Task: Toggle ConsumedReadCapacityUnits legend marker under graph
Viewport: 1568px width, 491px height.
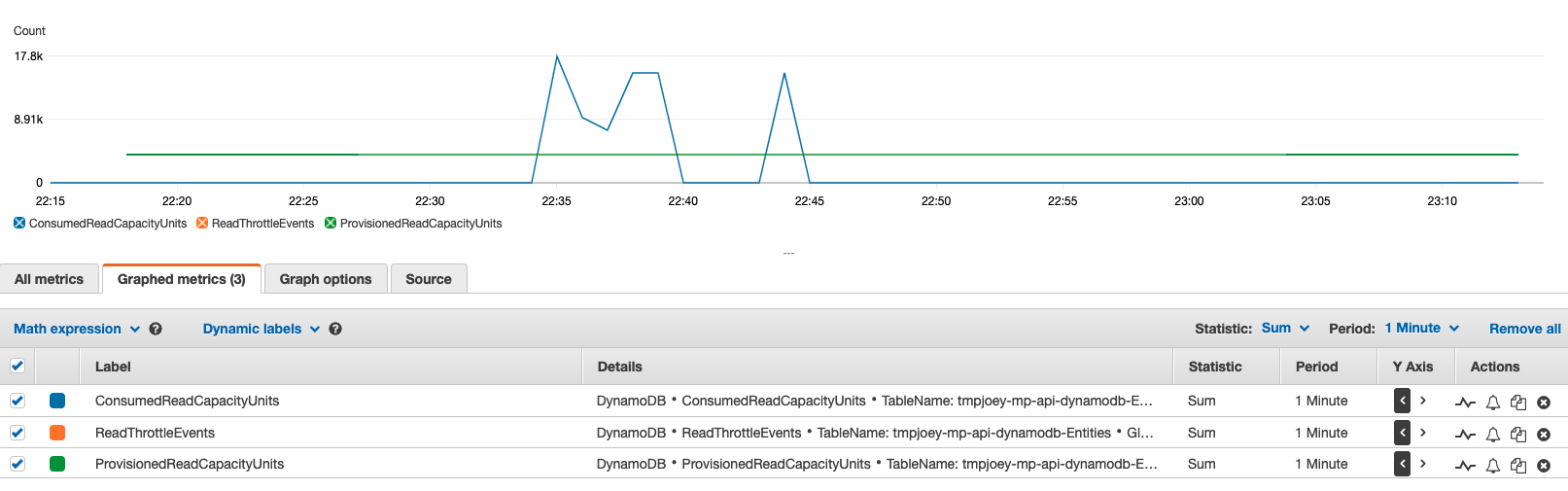Action: click(19, 223)
